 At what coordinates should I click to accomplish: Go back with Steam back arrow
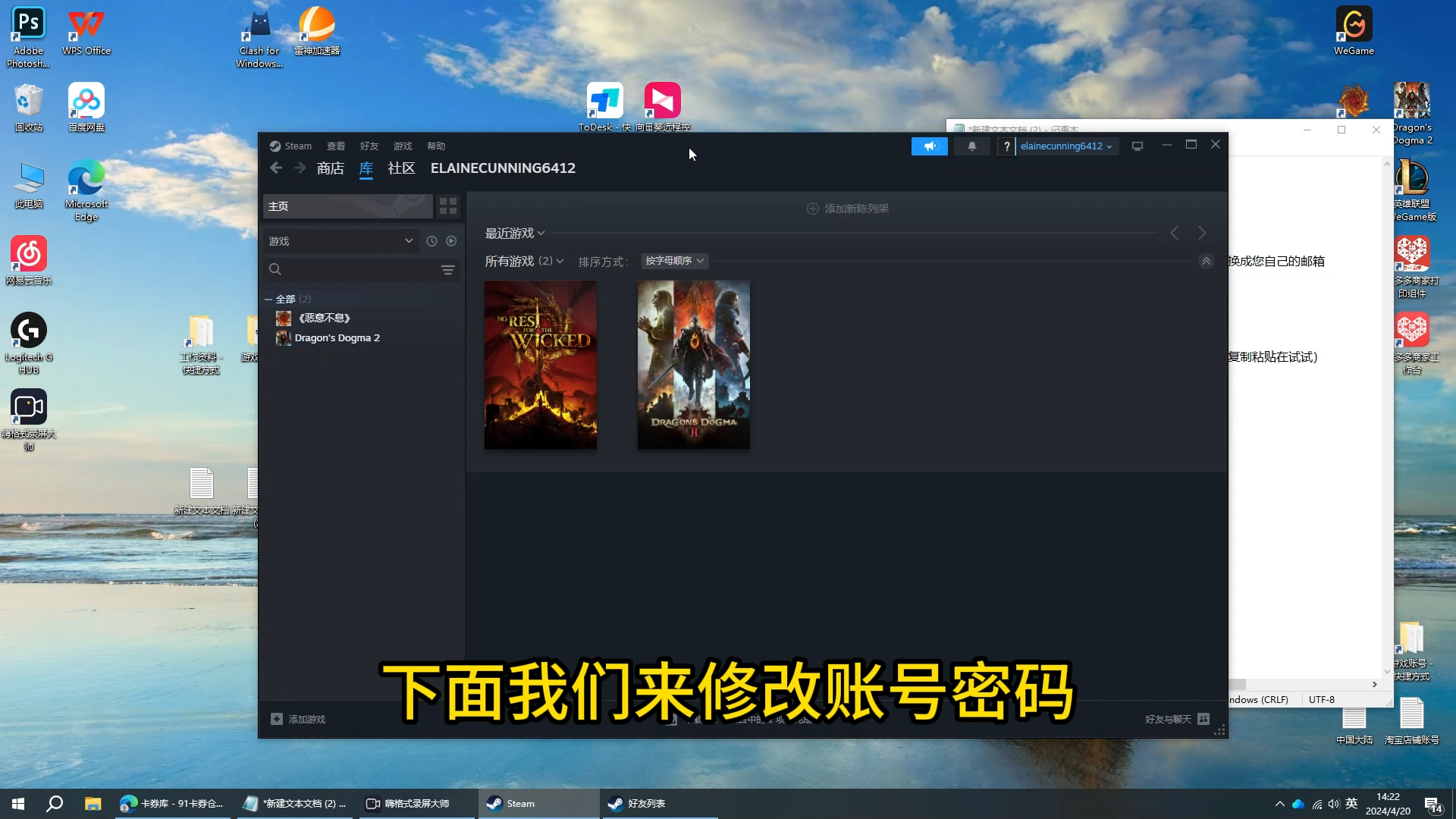(276, 168)
